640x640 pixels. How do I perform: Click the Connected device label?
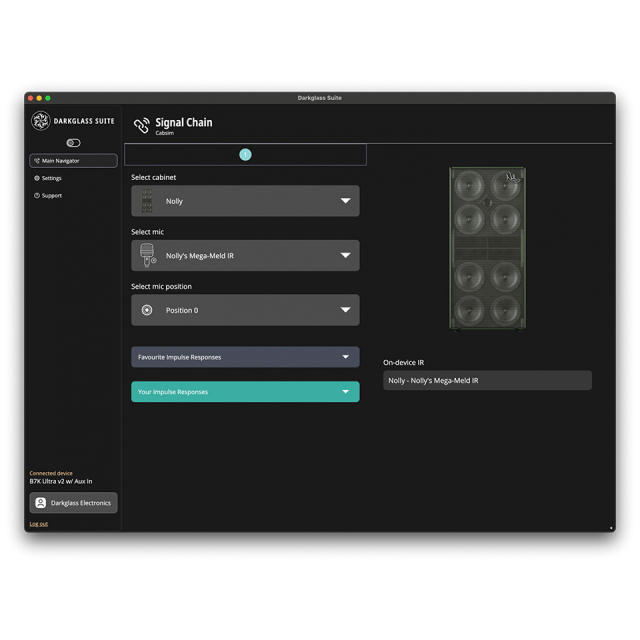click(x=51, y=473)
